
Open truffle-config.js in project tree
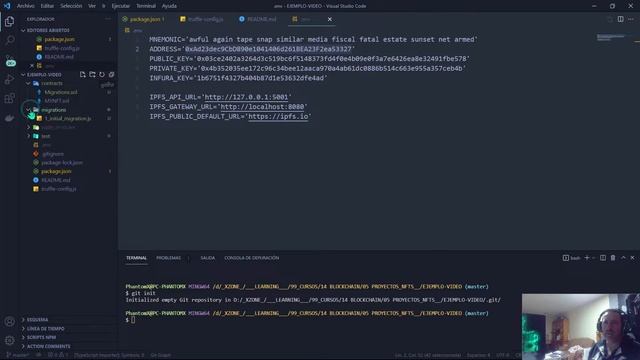tap(59, 189)
